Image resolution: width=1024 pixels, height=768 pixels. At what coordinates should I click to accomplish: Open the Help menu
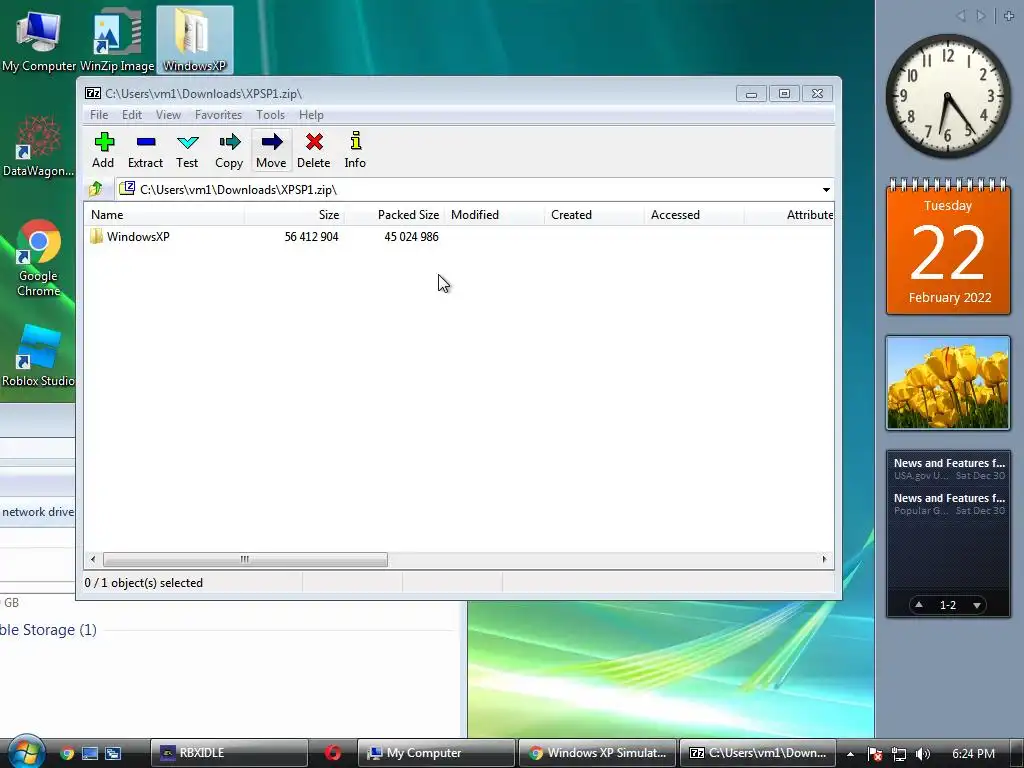coord(312,115)
